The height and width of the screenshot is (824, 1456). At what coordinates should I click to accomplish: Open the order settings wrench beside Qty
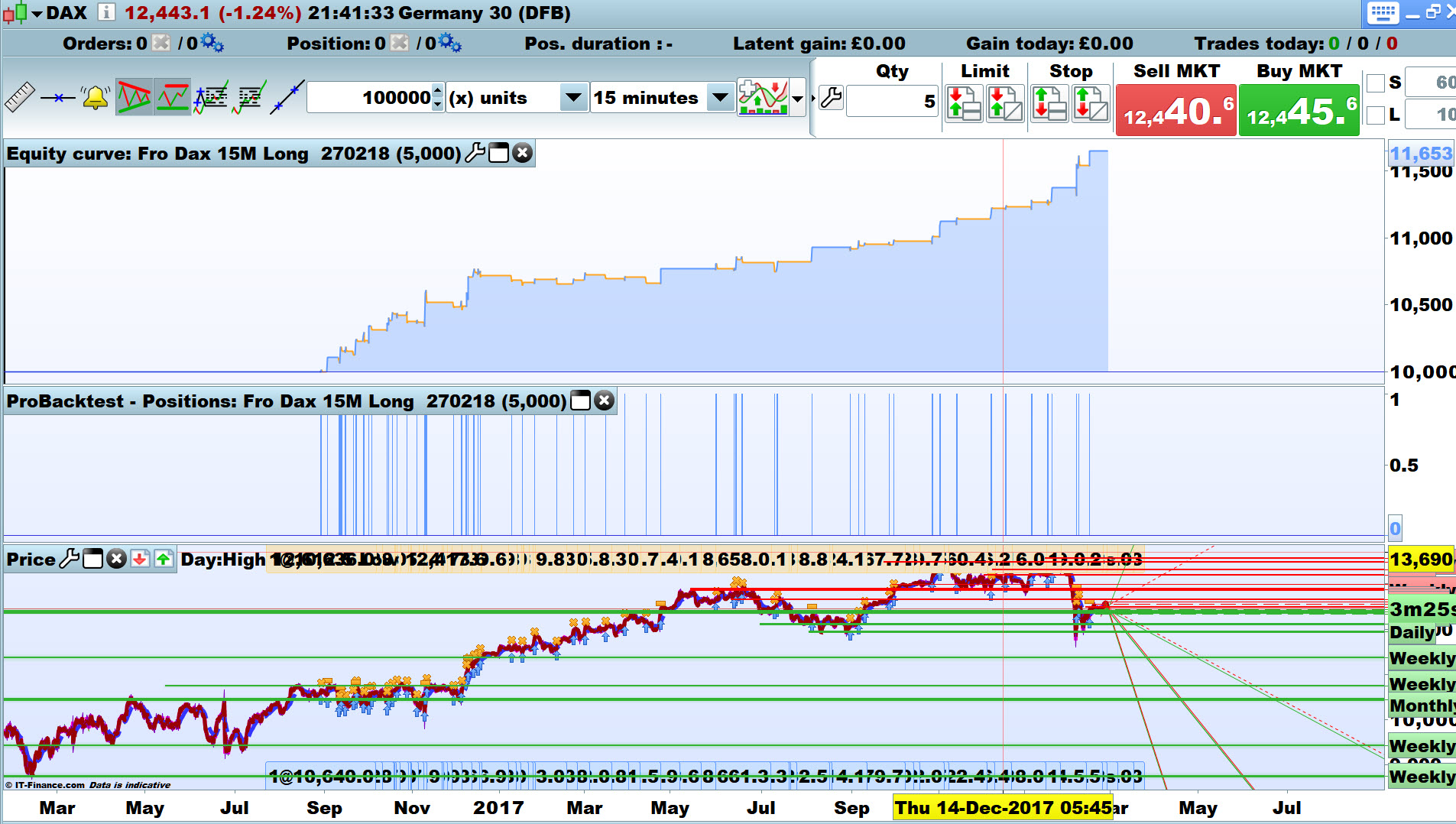(831, 98)
